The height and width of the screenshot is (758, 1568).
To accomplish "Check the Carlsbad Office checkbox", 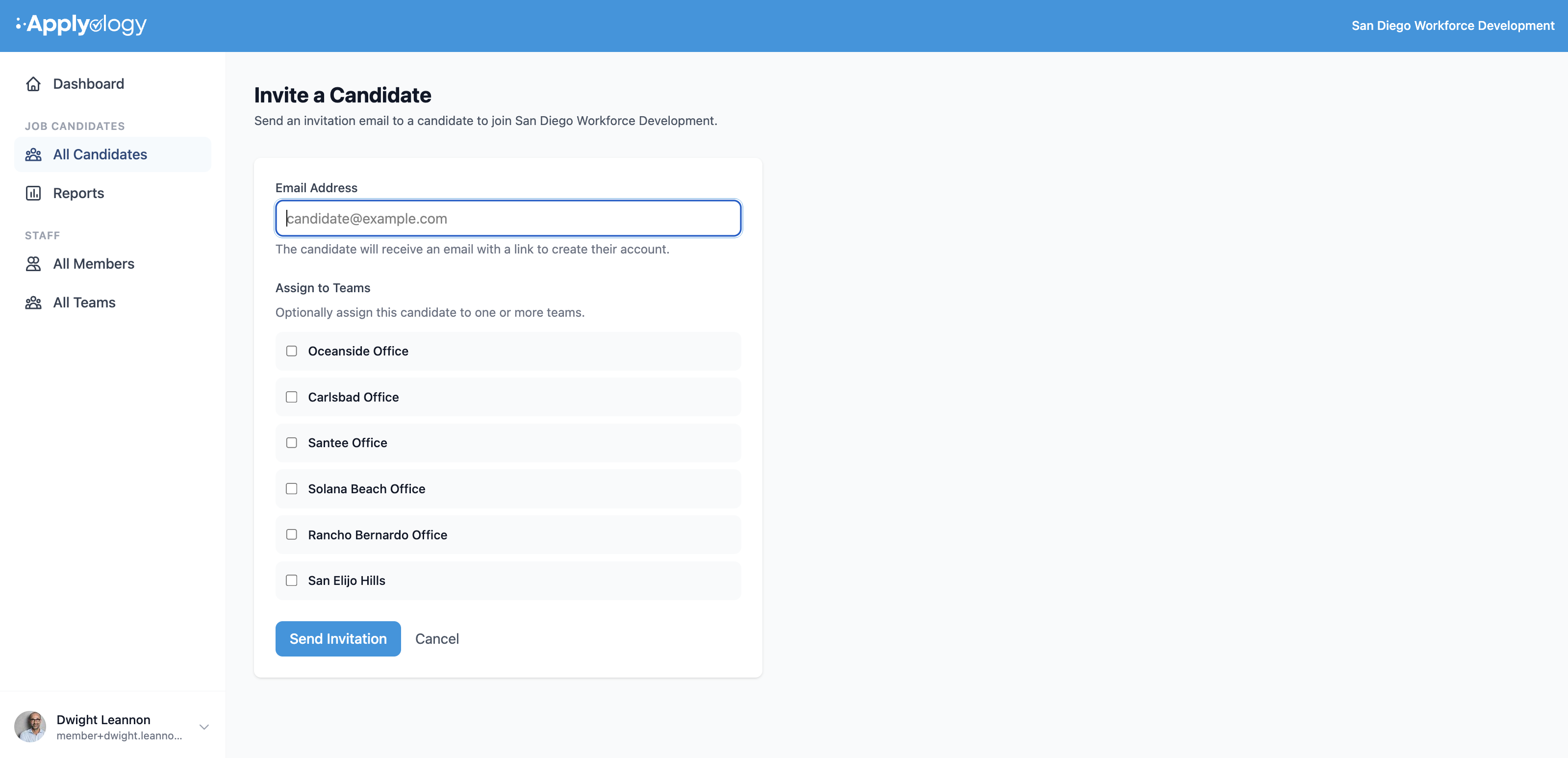I will pos(292,398).
